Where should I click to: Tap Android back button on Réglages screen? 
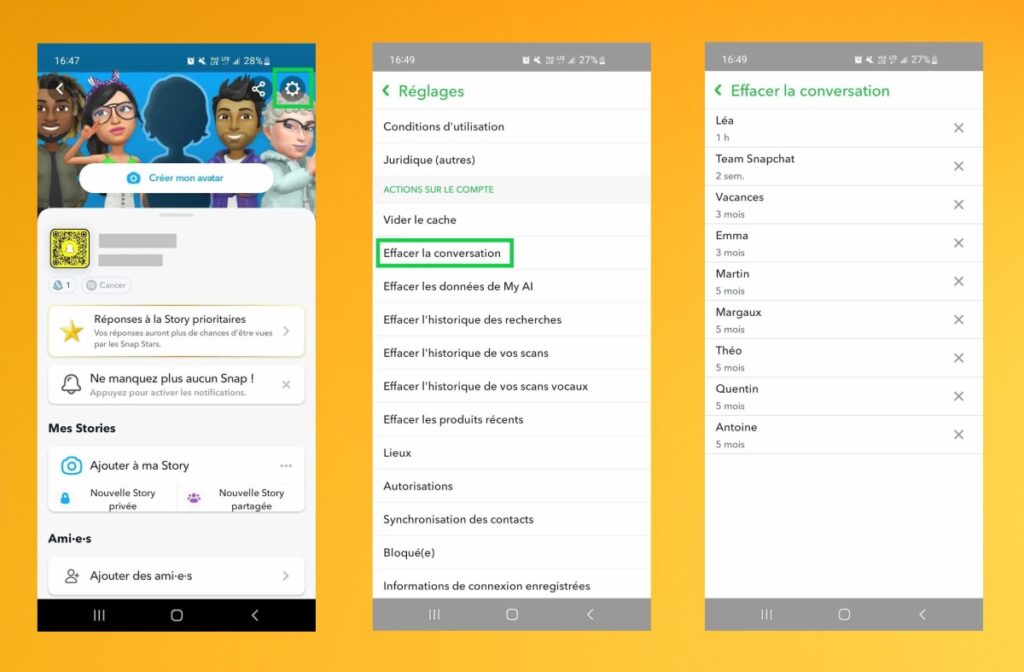tap(590, 615)
